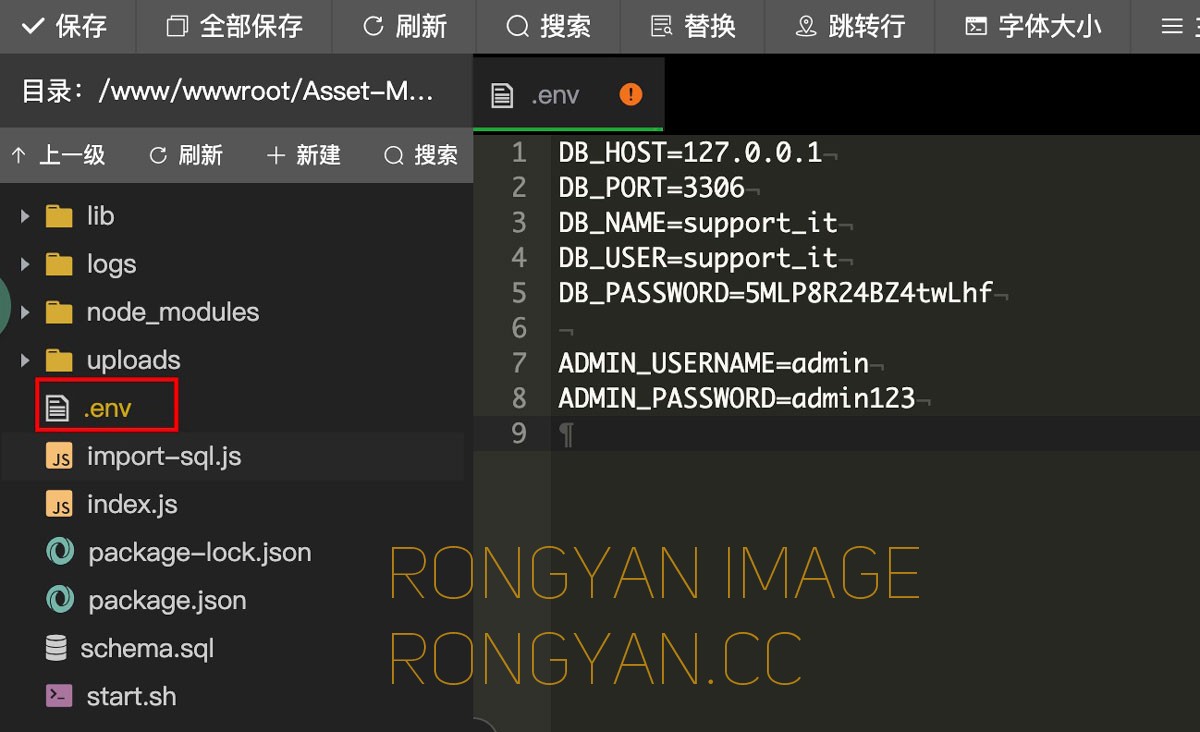Click line number 1 in the gutter
Screen dimensions: 1200x732
tap(518, 153)
